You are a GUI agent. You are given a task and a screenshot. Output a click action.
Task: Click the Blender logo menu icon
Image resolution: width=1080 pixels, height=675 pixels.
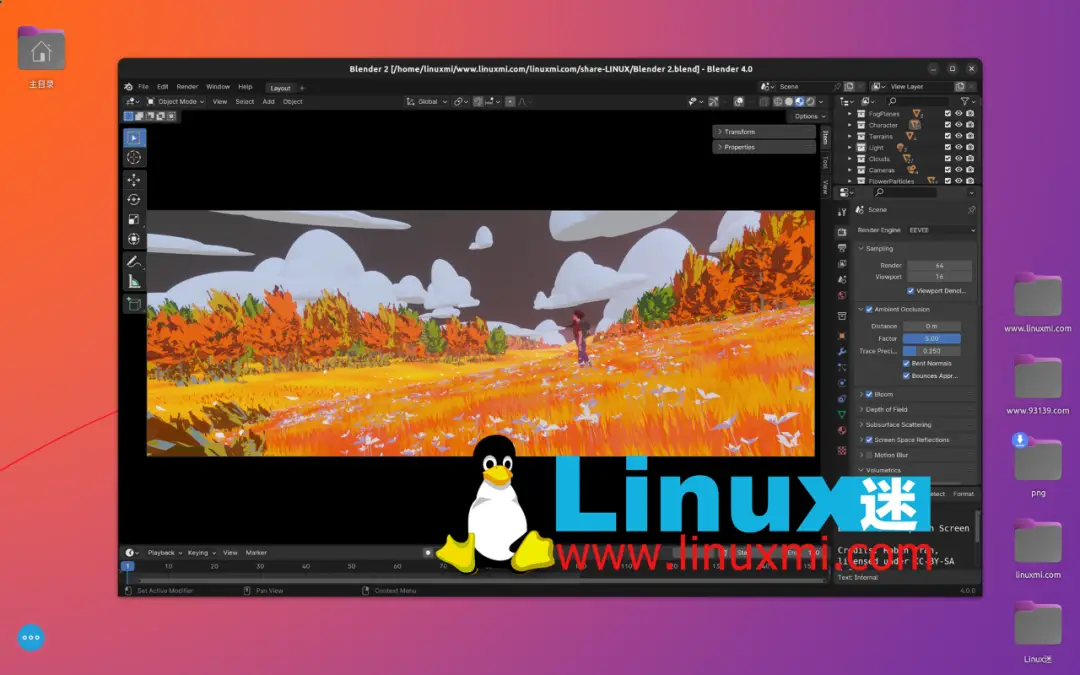pos(128,87)
